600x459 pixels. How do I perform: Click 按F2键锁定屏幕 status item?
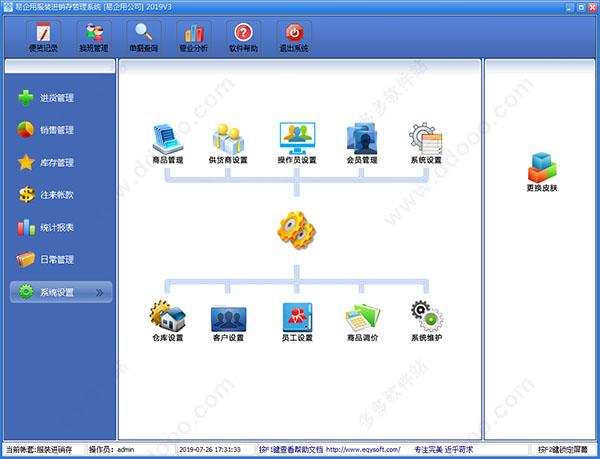pos(563,449)
